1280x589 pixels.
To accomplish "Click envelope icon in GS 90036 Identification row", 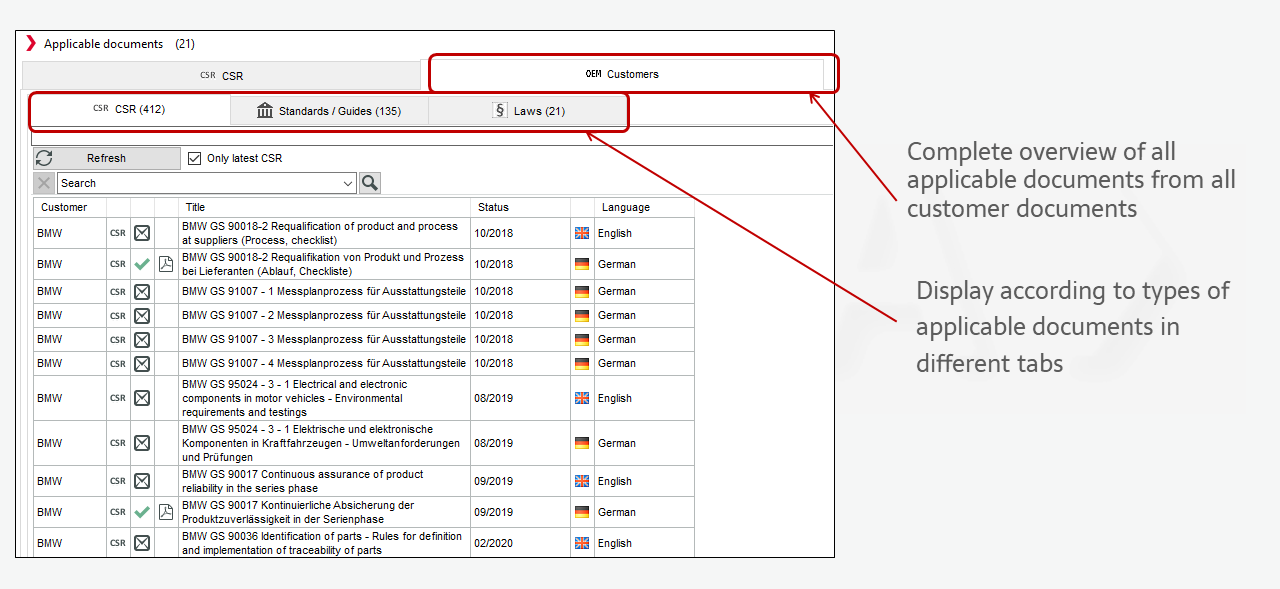I will point(142,543).
